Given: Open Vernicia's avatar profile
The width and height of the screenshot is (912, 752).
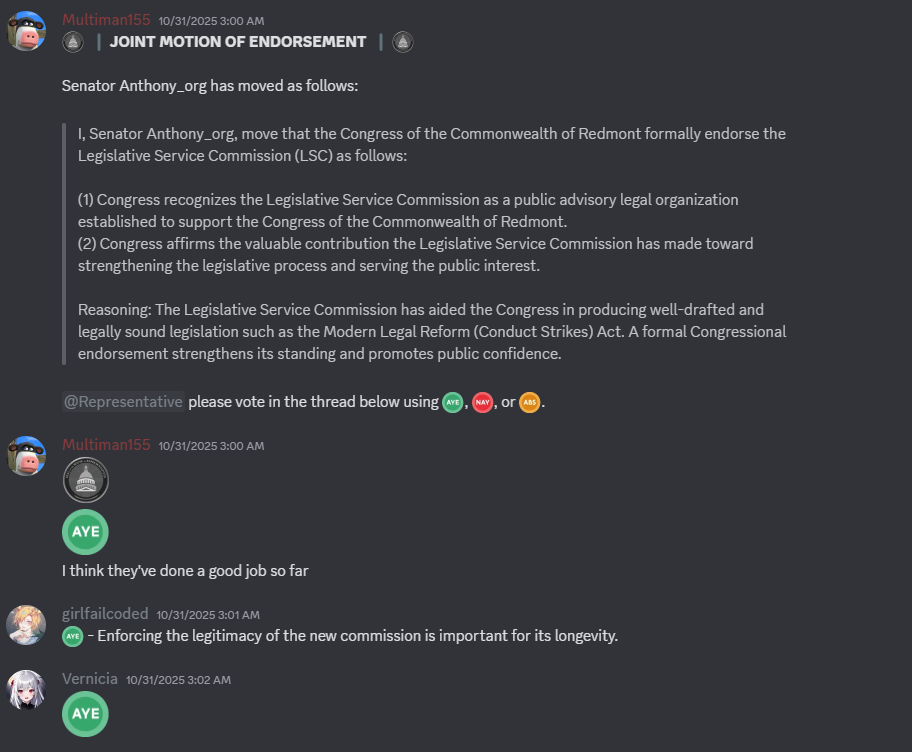Looking at the screenshot, I should (x=27, y=691).
